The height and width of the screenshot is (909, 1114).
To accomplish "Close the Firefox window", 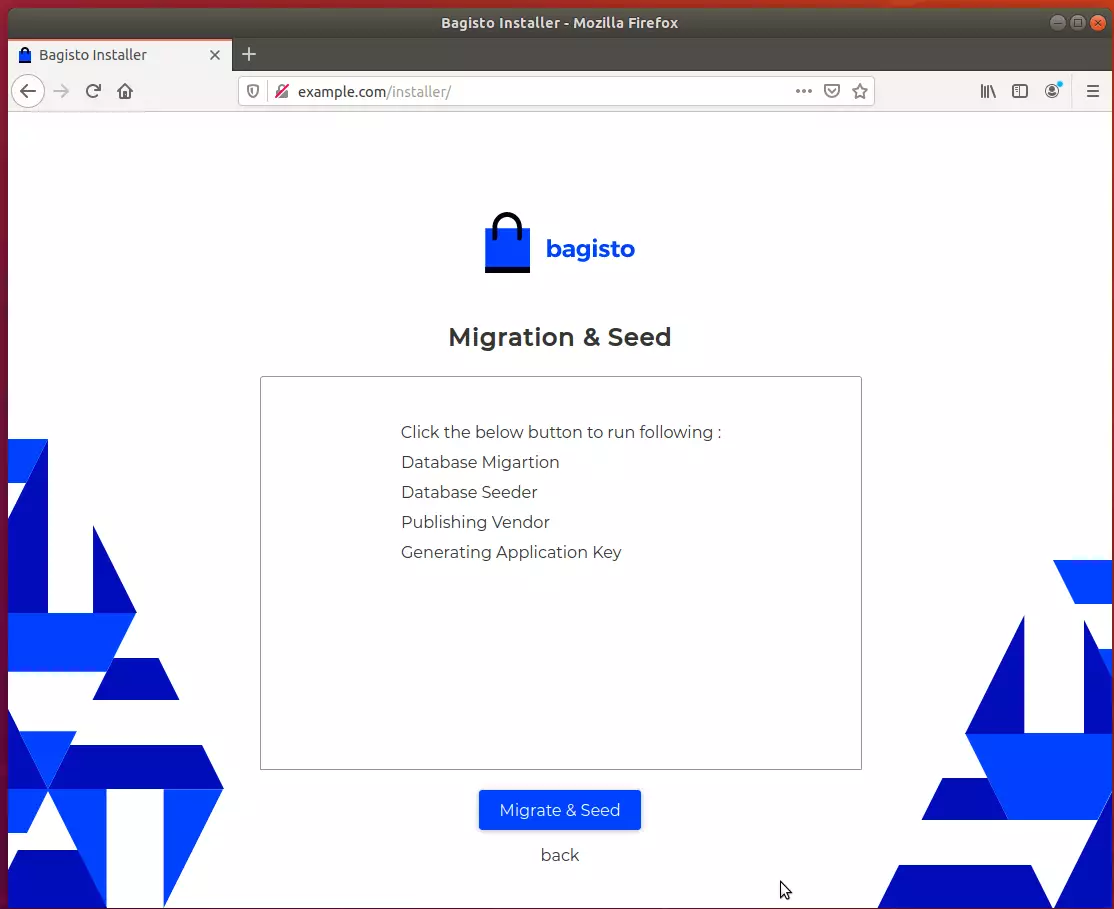I will tap(1098, 23).
